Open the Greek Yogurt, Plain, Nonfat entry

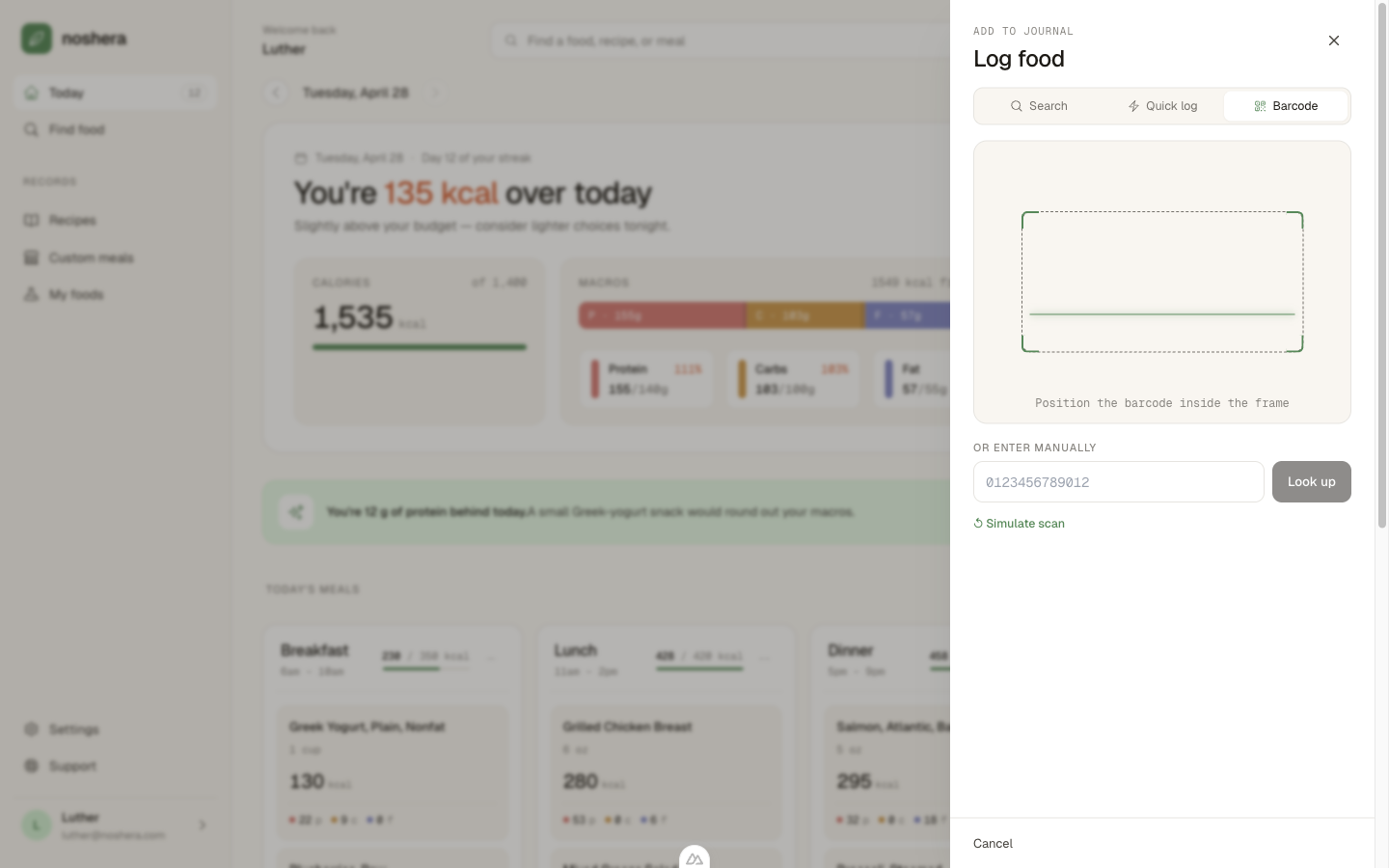click(x=393, y=773)
